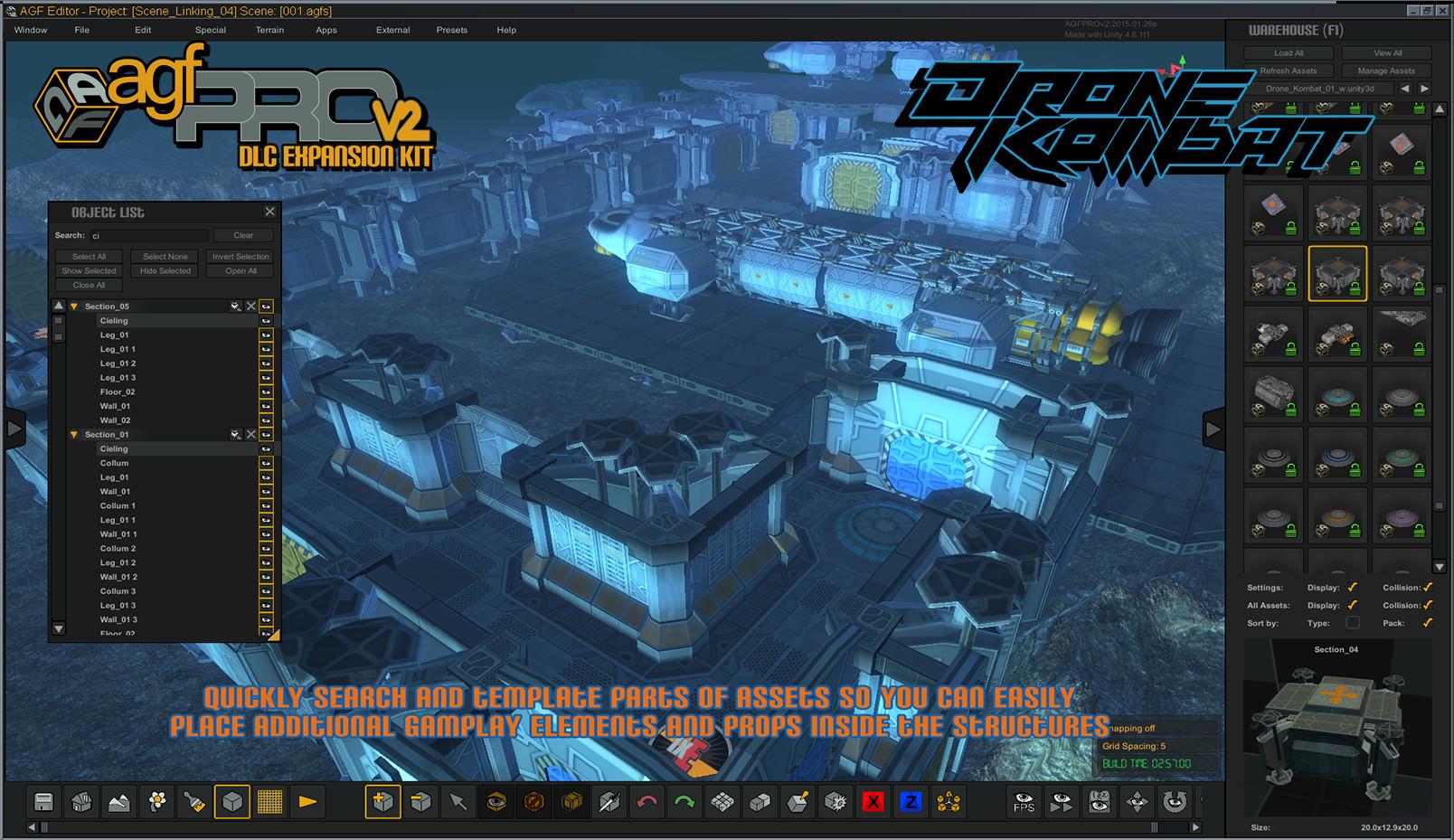Enable the Sort by Type checkbox
Image resolution: width=1454 pixels, height=840 pixels.
point(1353,623)
